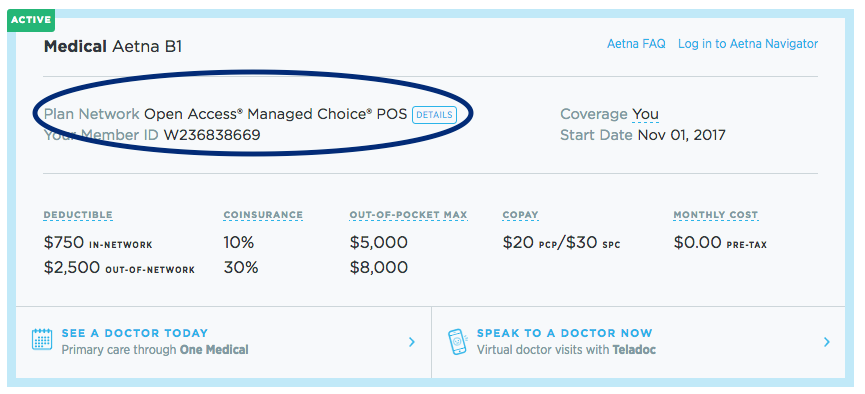Click the green ACTIVE status badge

[31, 20]
